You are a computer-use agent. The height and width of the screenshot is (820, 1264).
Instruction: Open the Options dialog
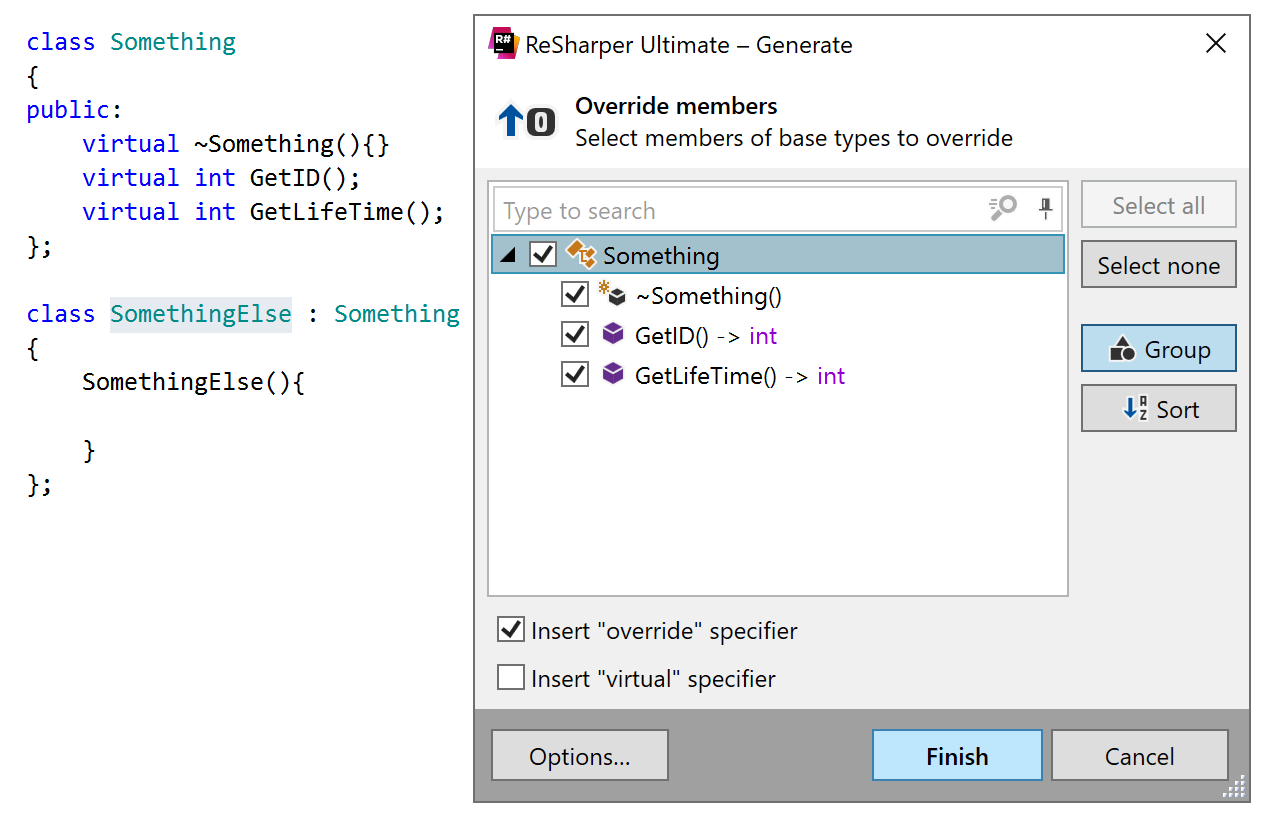(579, 755)
